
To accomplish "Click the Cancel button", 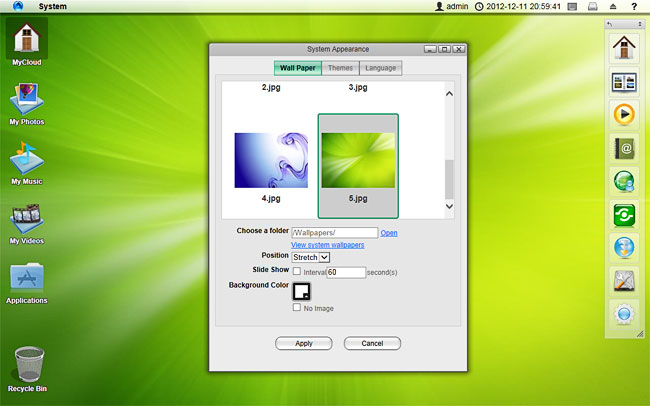I will pos(372,343).
